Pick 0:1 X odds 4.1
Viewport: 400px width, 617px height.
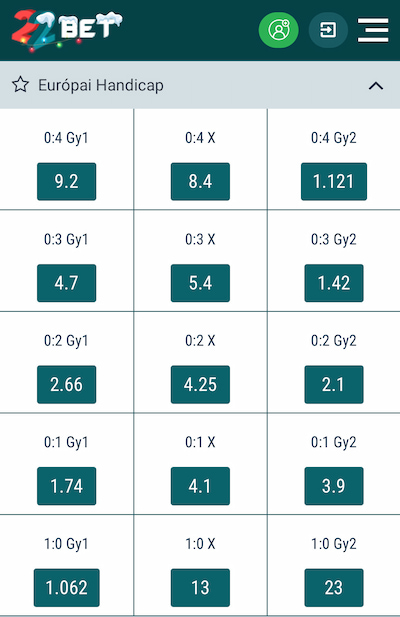[x=200, y=486]
